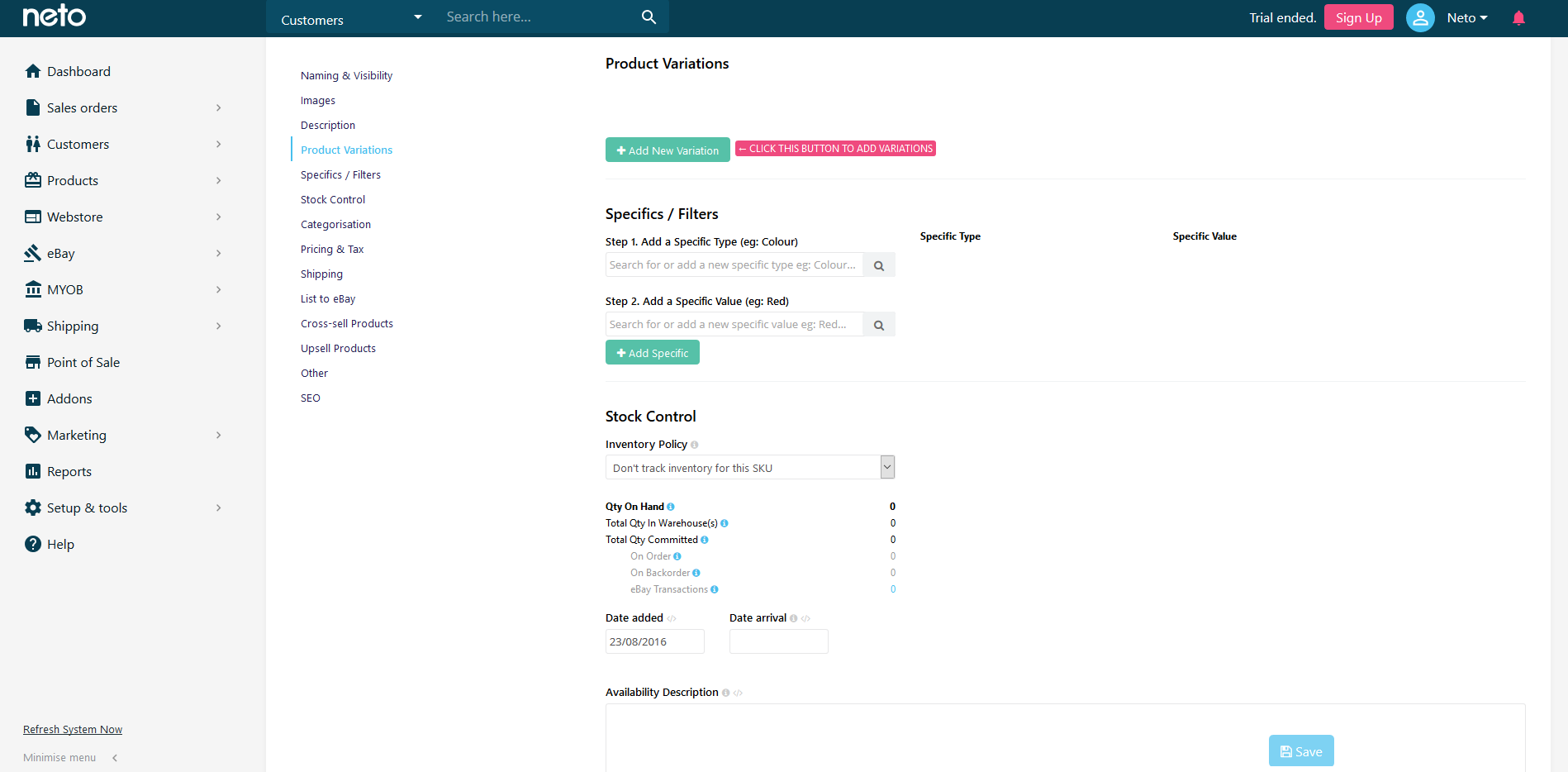Click the Point of Sale store icon
1568x772 pixels.
click(x=33, y=362)
